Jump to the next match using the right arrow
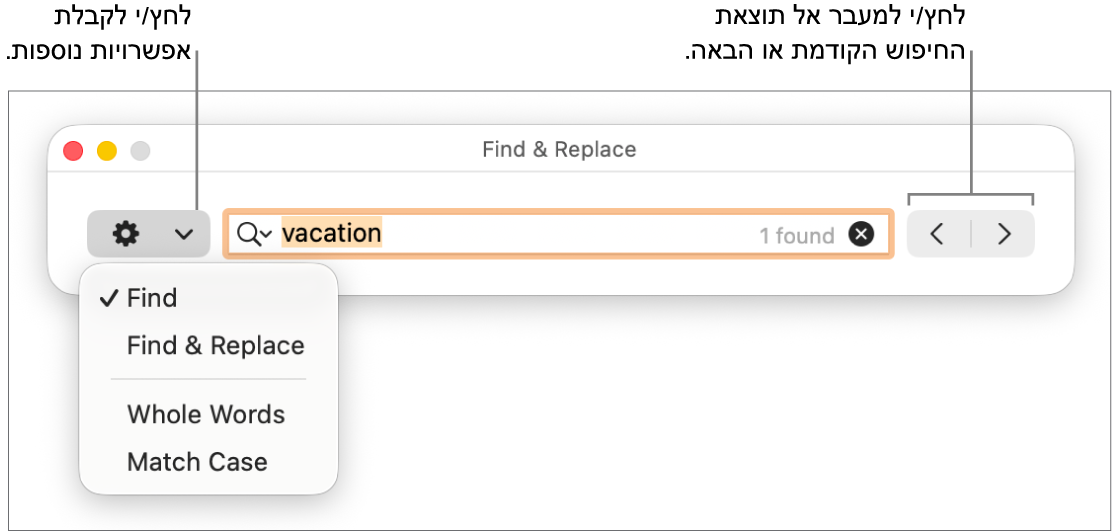Screen dimensions: 1113x531 pos(1005,234)
